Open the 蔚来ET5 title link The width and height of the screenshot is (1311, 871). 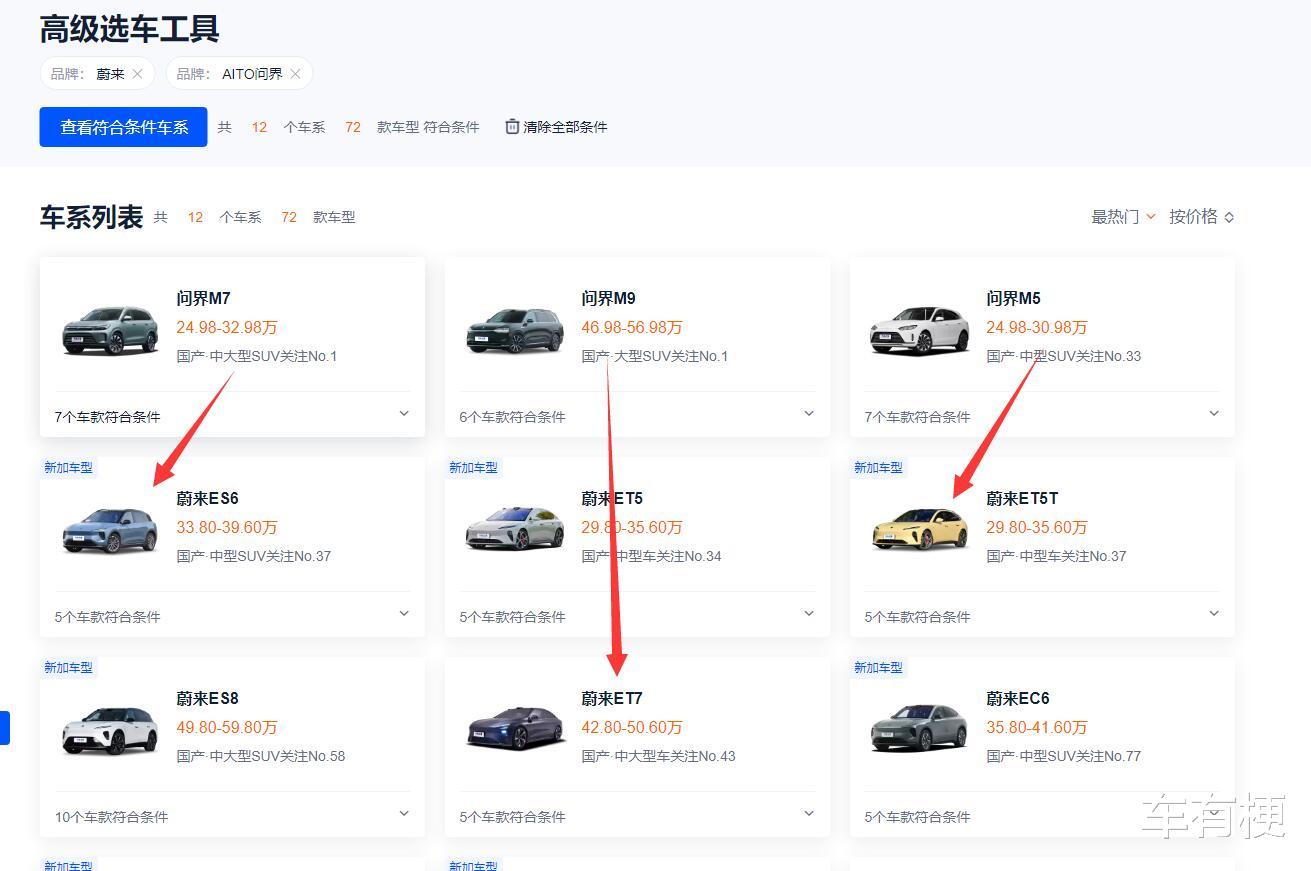[x=613, y=498]
